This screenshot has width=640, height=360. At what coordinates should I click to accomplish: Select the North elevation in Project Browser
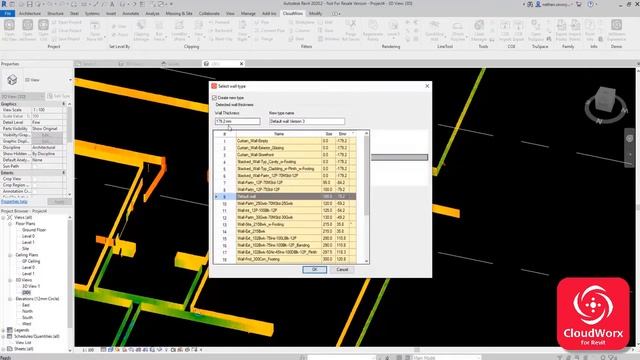27,311
